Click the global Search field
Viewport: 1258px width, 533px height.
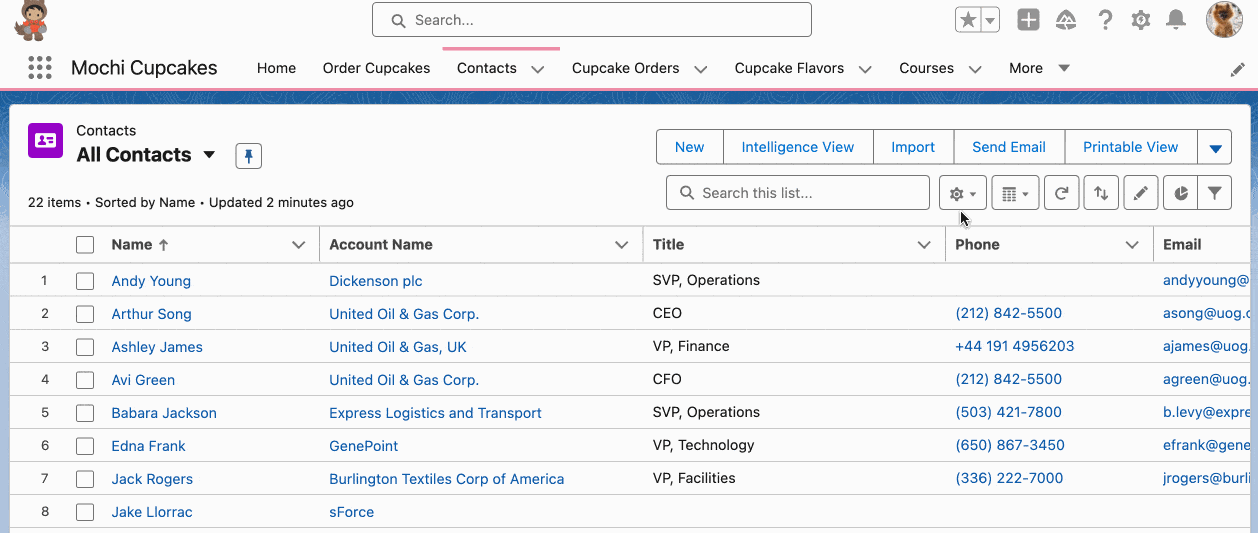coord(592,20)
